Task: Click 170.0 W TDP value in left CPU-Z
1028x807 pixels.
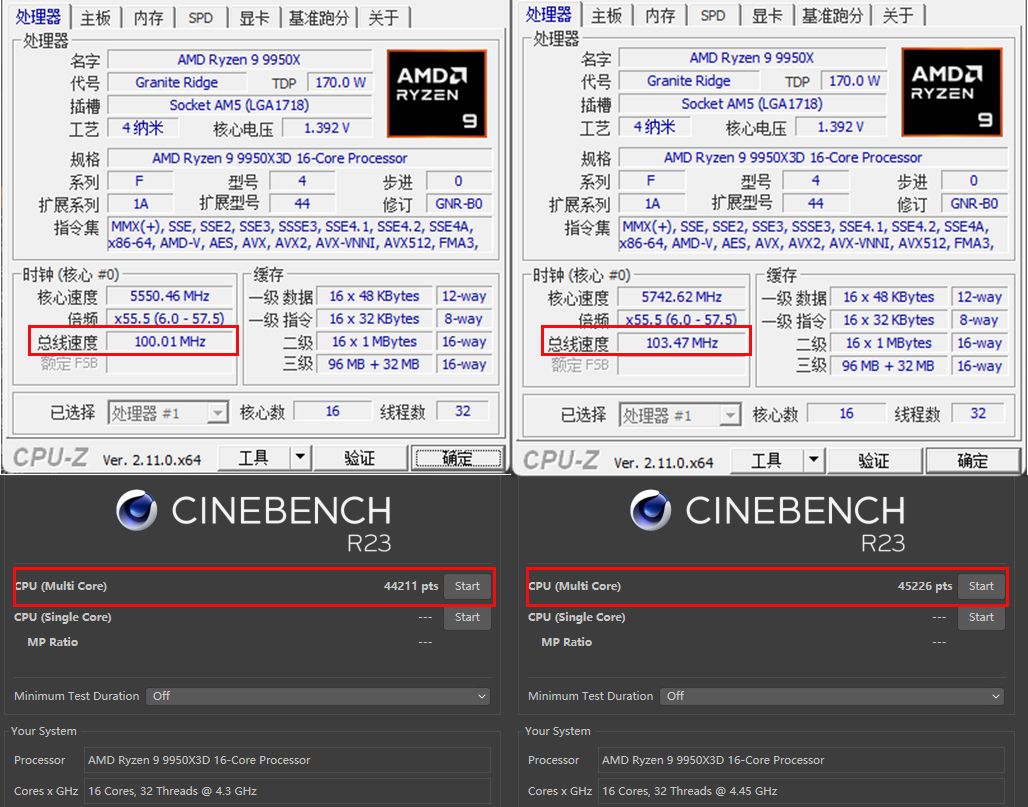Action: (340, 83)
